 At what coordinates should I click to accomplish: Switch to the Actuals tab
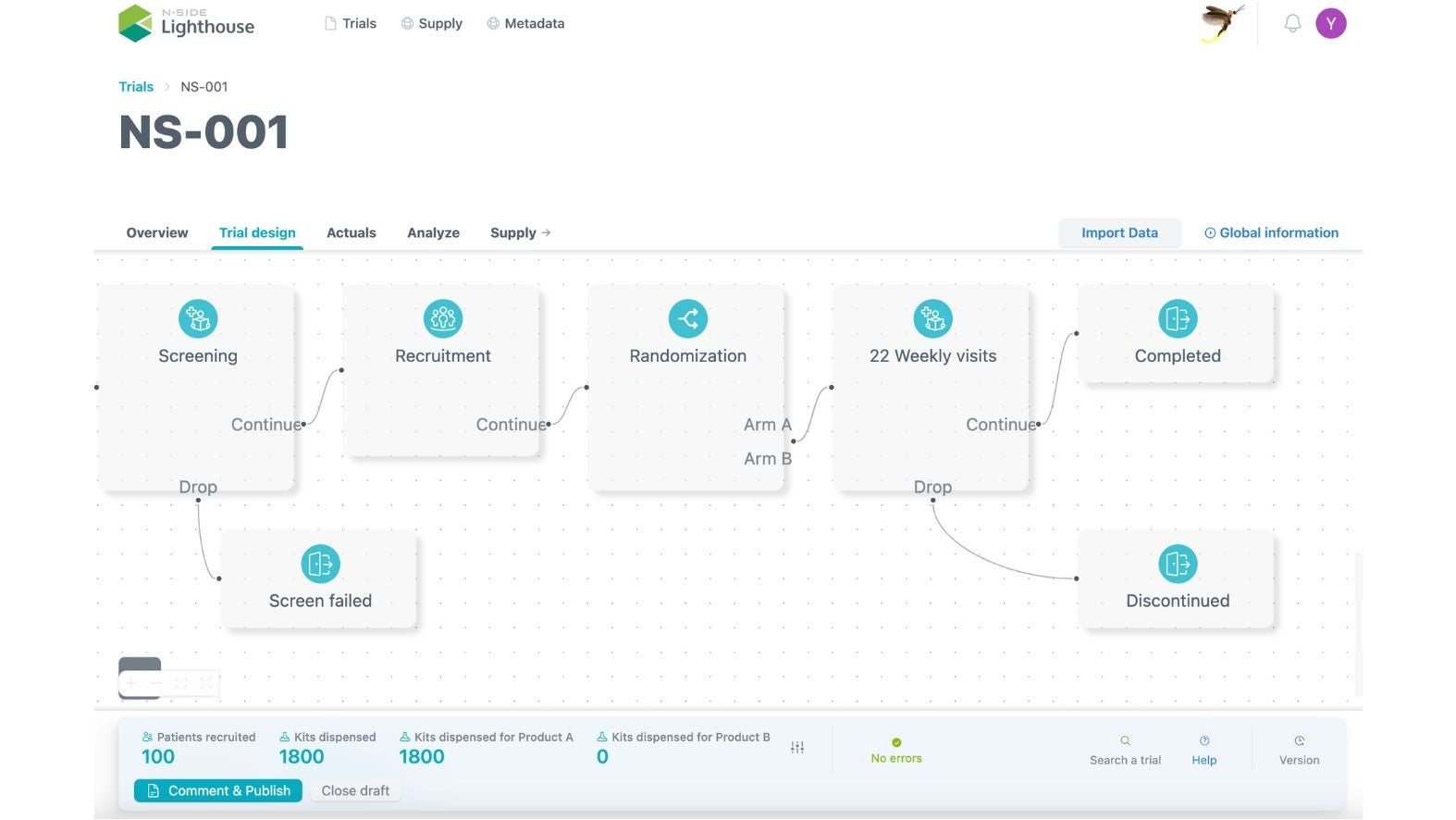[x=351, y=233]
